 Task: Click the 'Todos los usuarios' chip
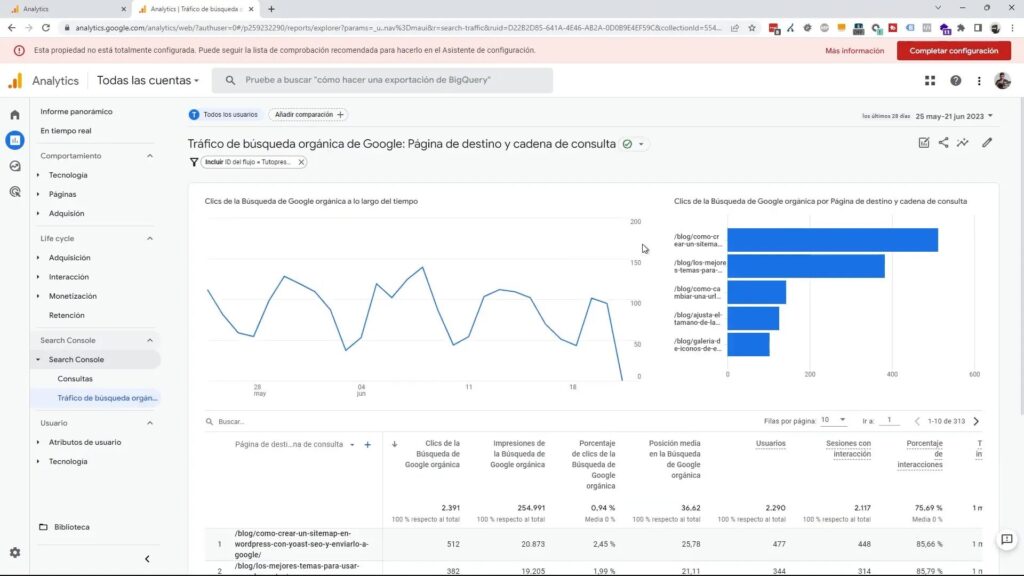tap(225, 114)
